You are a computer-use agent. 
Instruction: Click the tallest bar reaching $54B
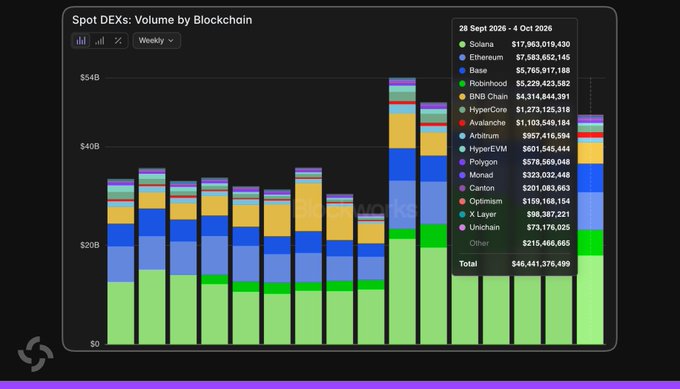[x=402, y=211]
